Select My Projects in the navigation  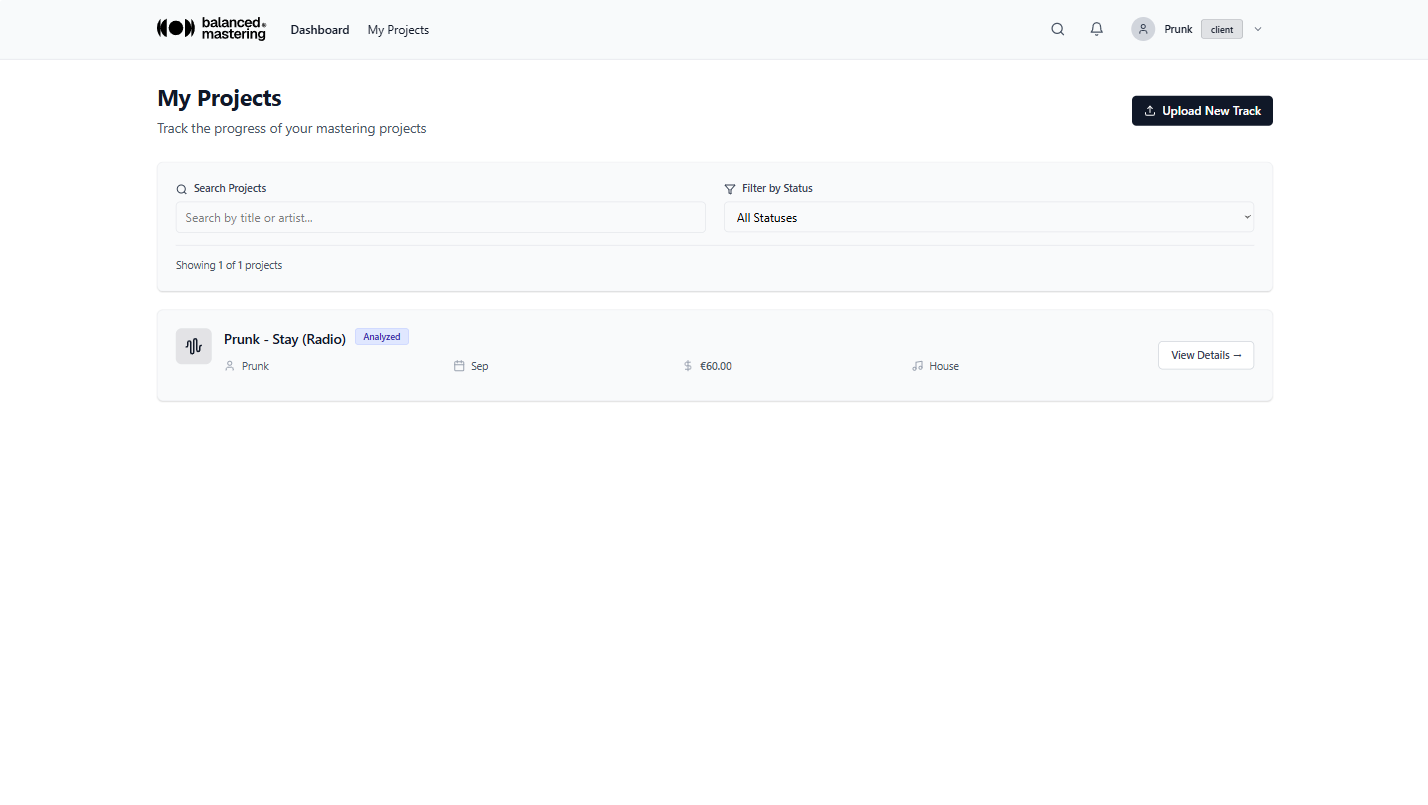397,29
